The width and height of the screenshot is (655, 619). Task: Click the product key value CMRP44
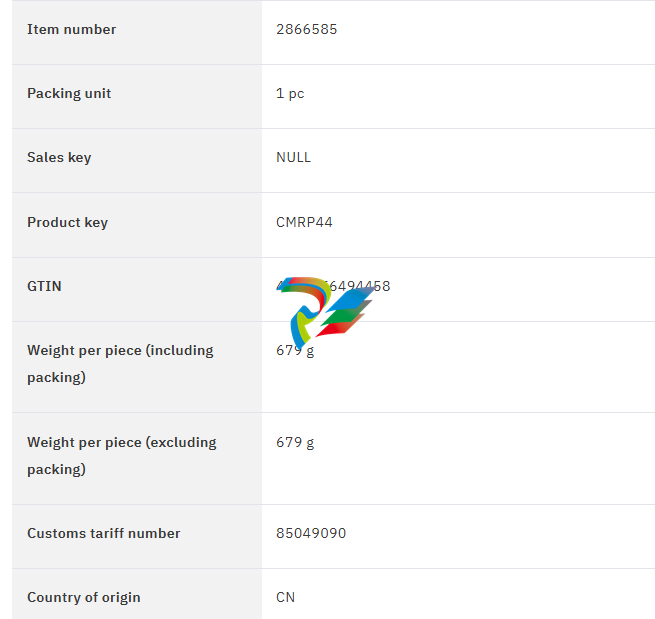pyautogui.click(x=304, y=222)
